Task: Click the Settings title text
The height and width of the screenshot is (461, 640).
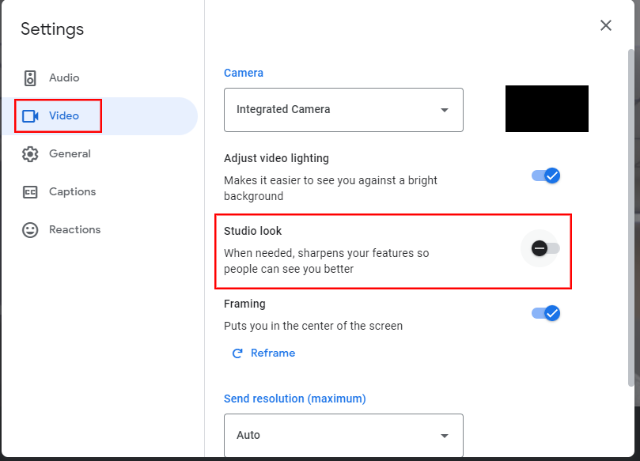Action: coord(52,29)
